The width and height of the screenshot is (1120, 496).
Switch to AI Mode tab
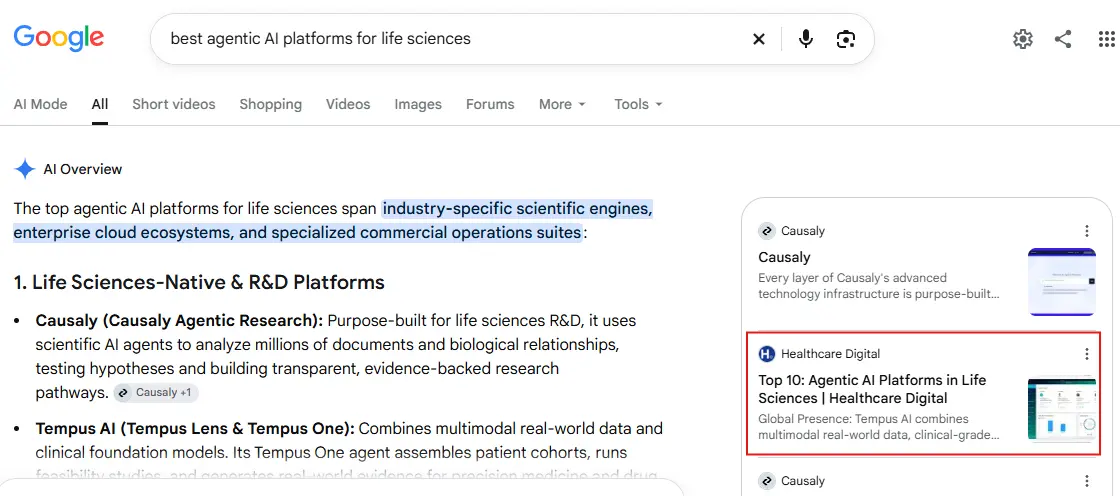coord(41,104)
